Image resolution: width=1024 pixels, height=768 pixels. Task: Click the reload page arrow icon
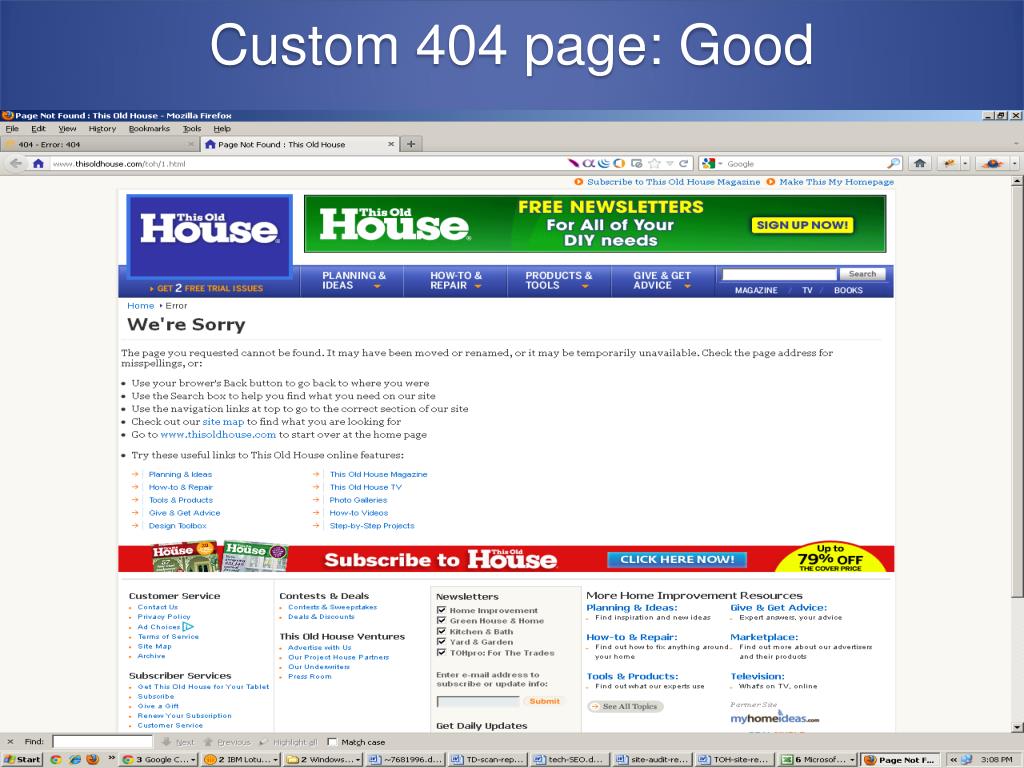point(683,163)
